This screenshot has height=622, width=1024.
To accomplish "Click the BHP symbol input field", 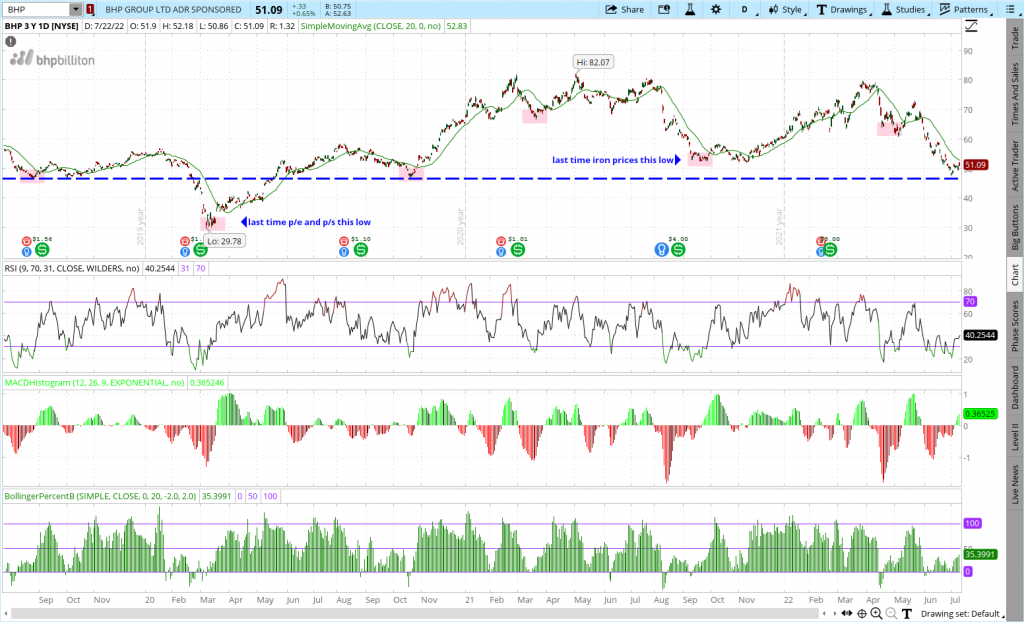I will click(x=37, y=10).
